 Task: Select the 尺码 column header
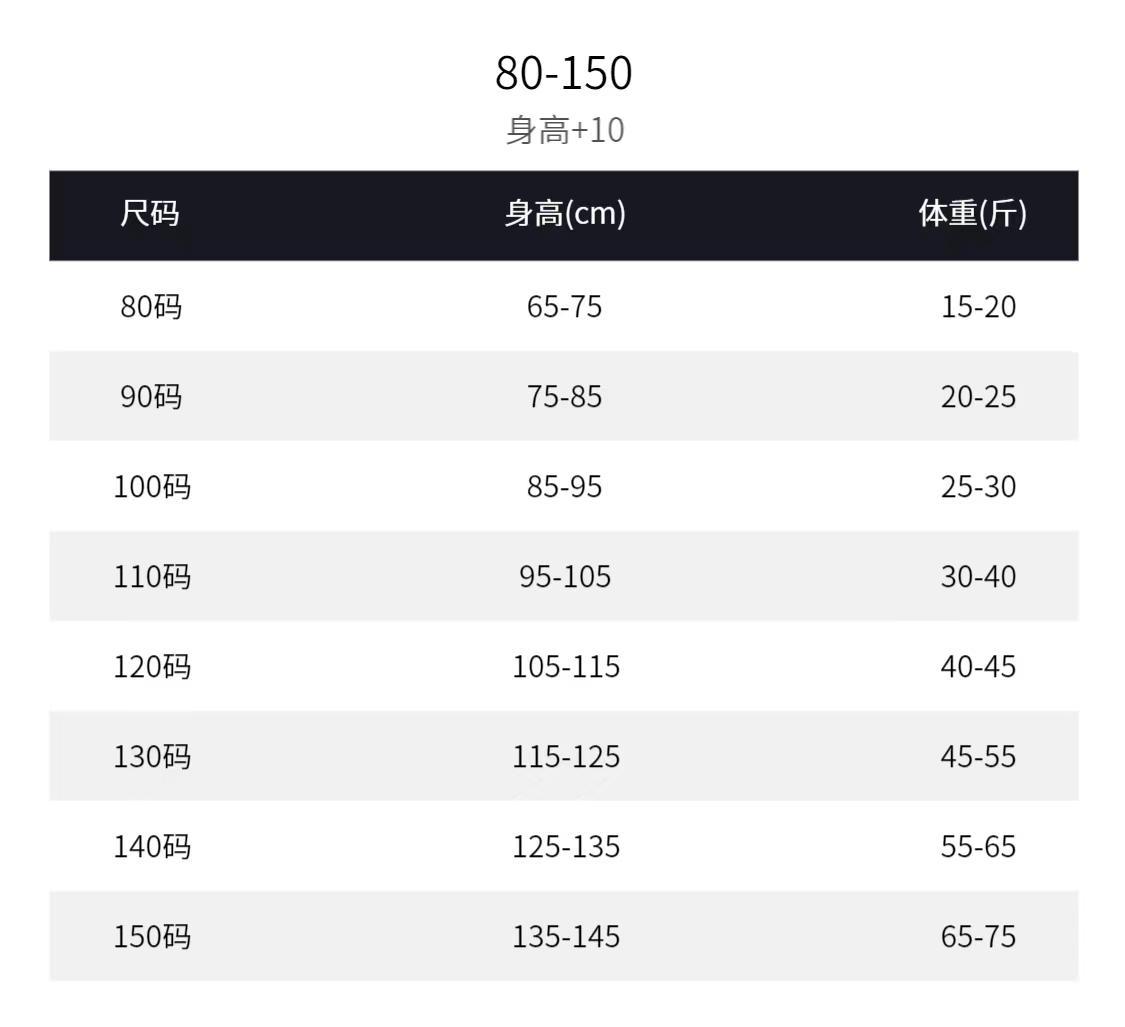click(x=150, y=214)
